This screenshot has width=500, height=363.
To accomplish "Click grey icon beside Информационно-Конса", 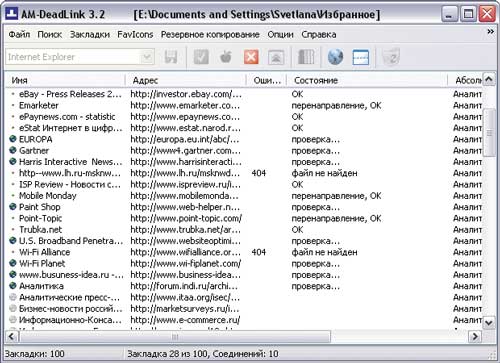I will (13, 319).
